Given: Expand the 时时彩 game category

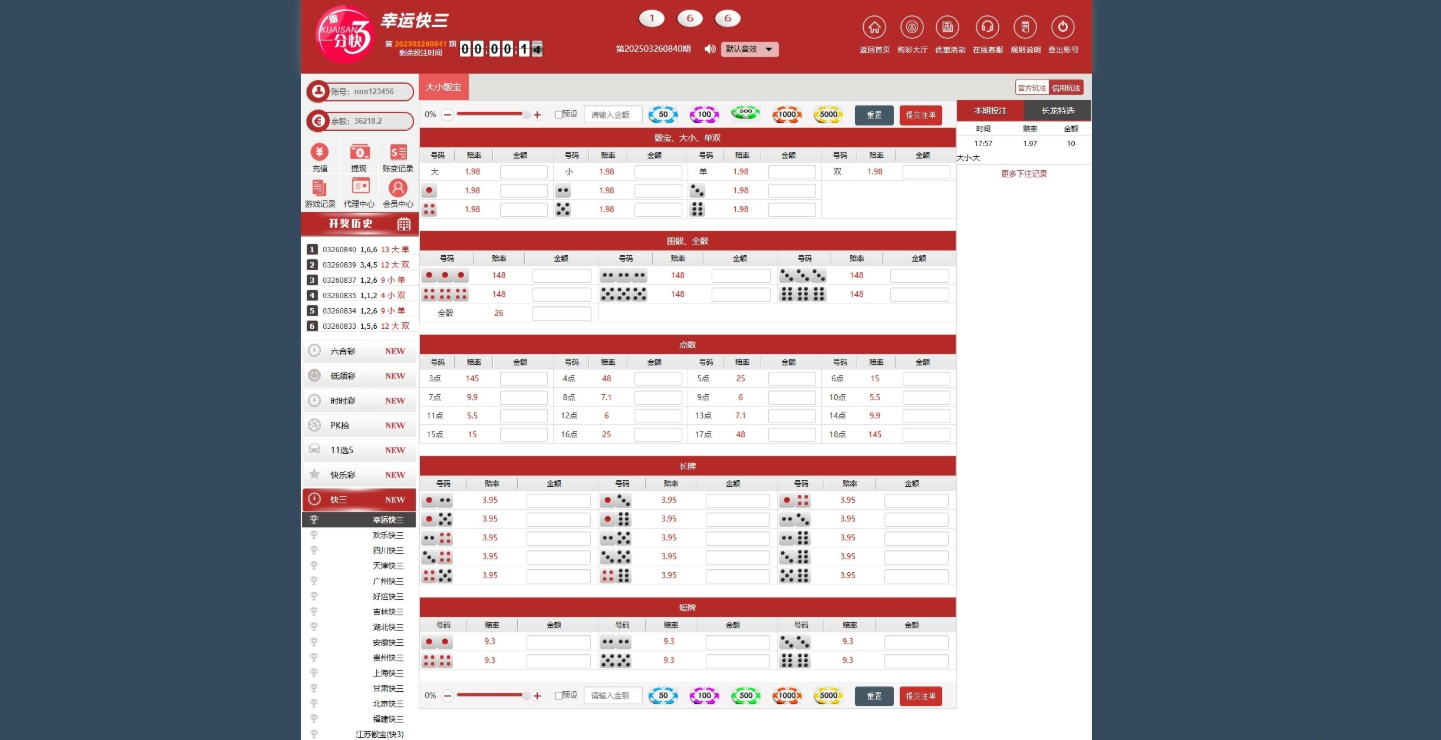Looking at the screenshot, I should [x=359, y=401].
